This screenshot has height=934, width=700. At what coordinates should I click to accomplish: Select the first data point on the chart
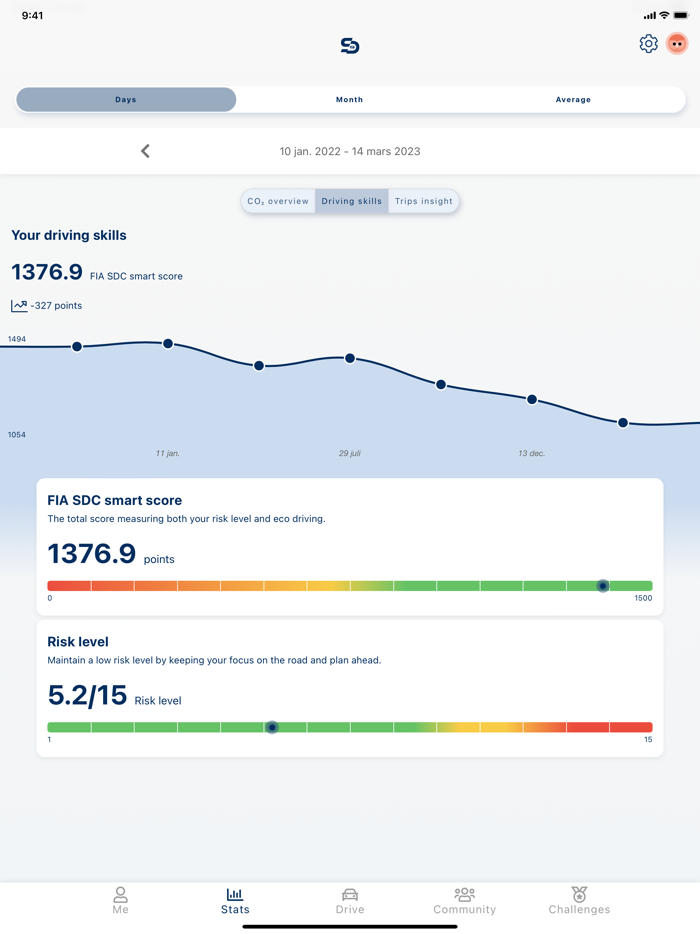77,347
